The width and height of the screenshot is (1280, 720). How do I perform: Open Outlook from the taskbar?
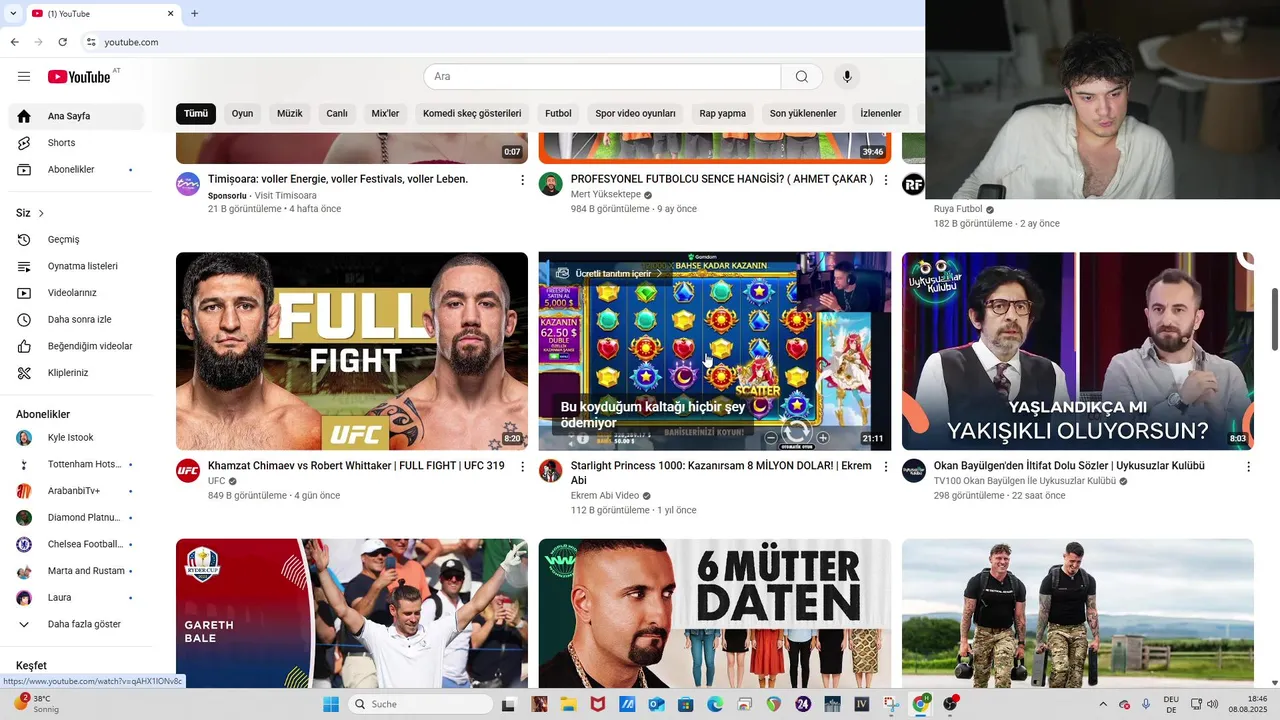(x=656, y=704)
